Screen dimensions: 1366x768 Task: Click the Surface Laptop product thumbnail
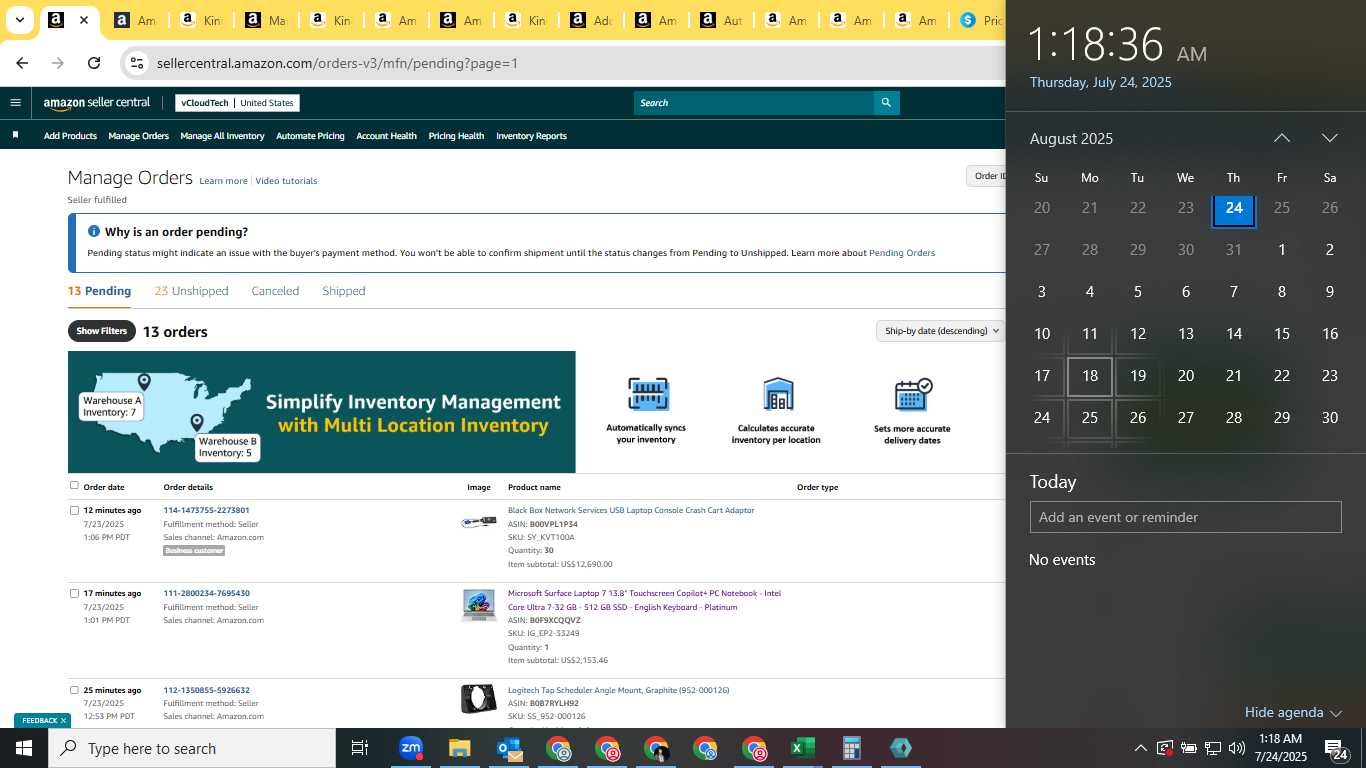tap(478, 605)
